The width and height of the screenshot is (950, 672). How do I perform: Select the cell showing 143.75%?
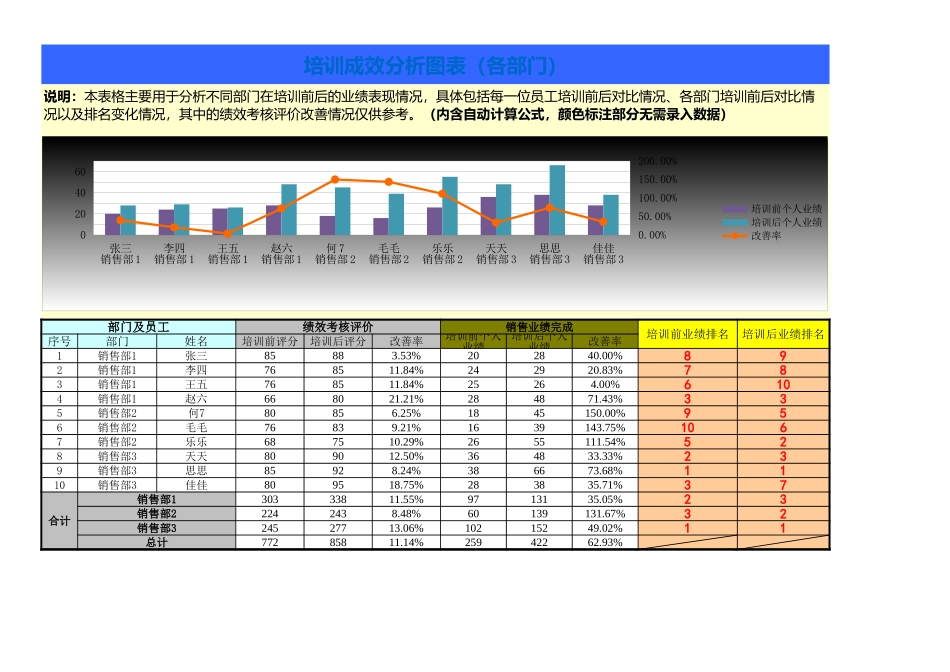[605, 428]
